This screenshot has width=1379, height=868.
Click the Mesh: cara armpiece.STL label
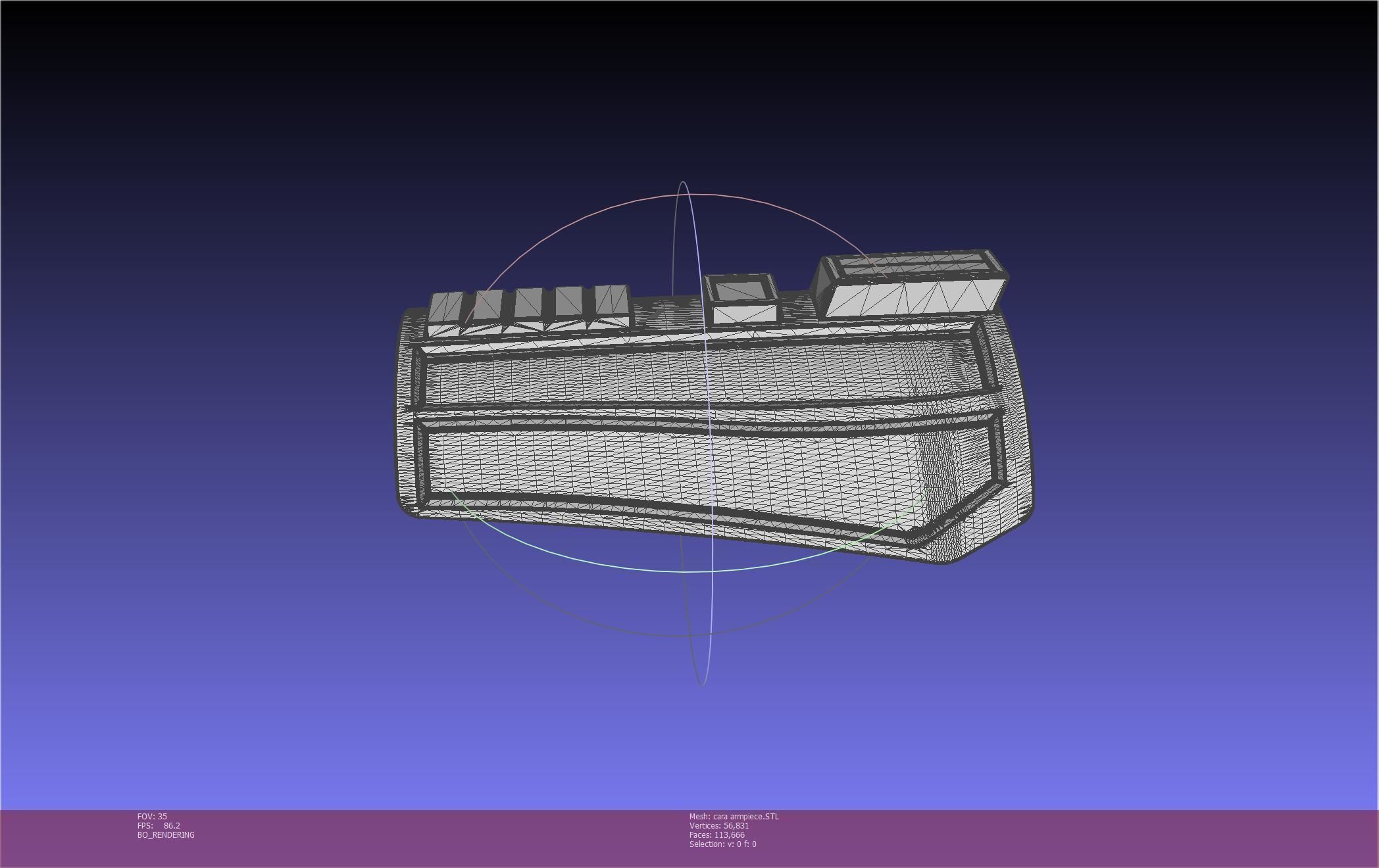pos(734,816)
